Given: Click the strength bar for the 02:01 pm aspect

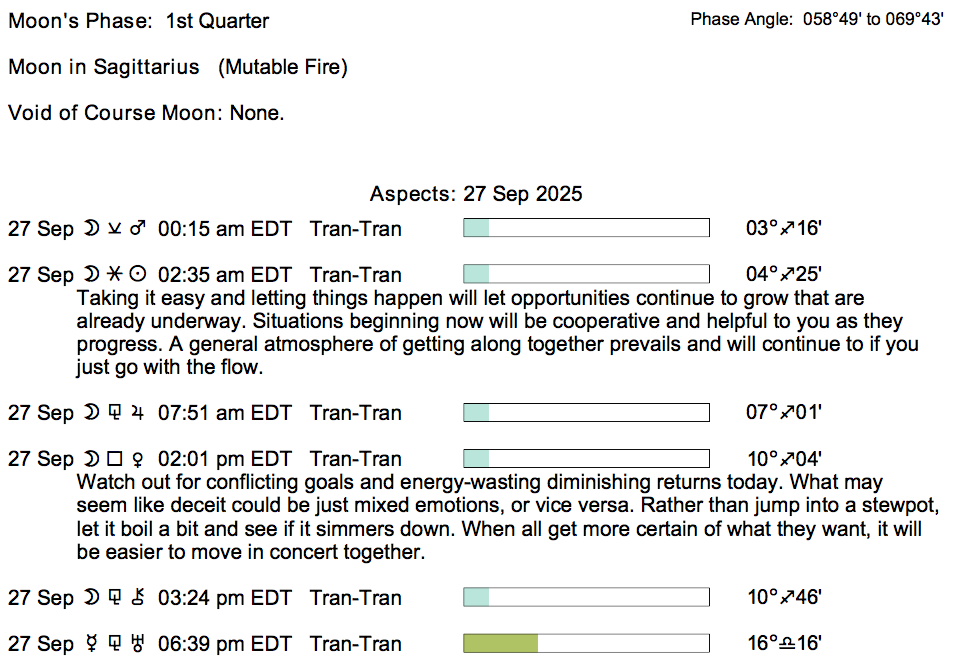Looking at the screenshot, I should coord(586,458).
